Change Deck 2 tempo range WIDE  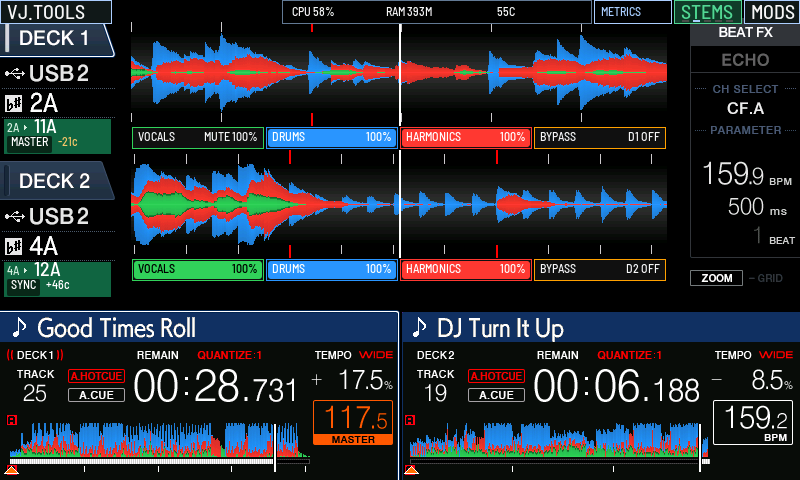point(776,355)
